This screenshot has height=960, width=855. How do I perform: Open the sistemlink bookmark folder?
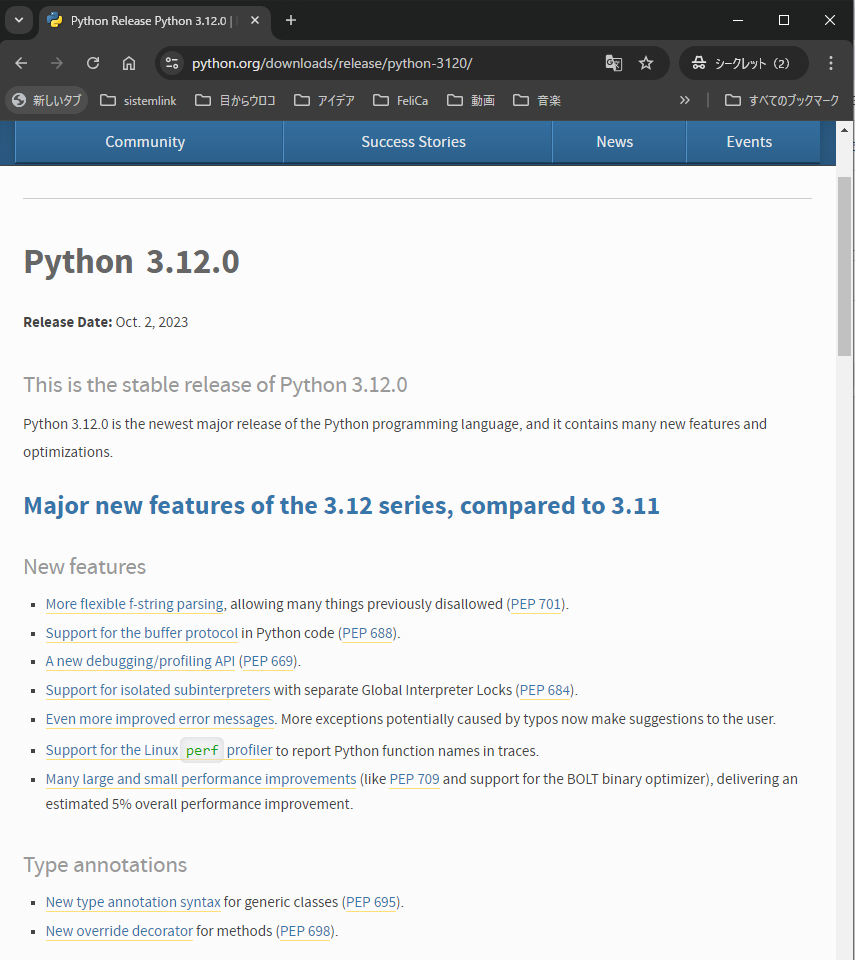pyautogui.click(x=138, y=100)
